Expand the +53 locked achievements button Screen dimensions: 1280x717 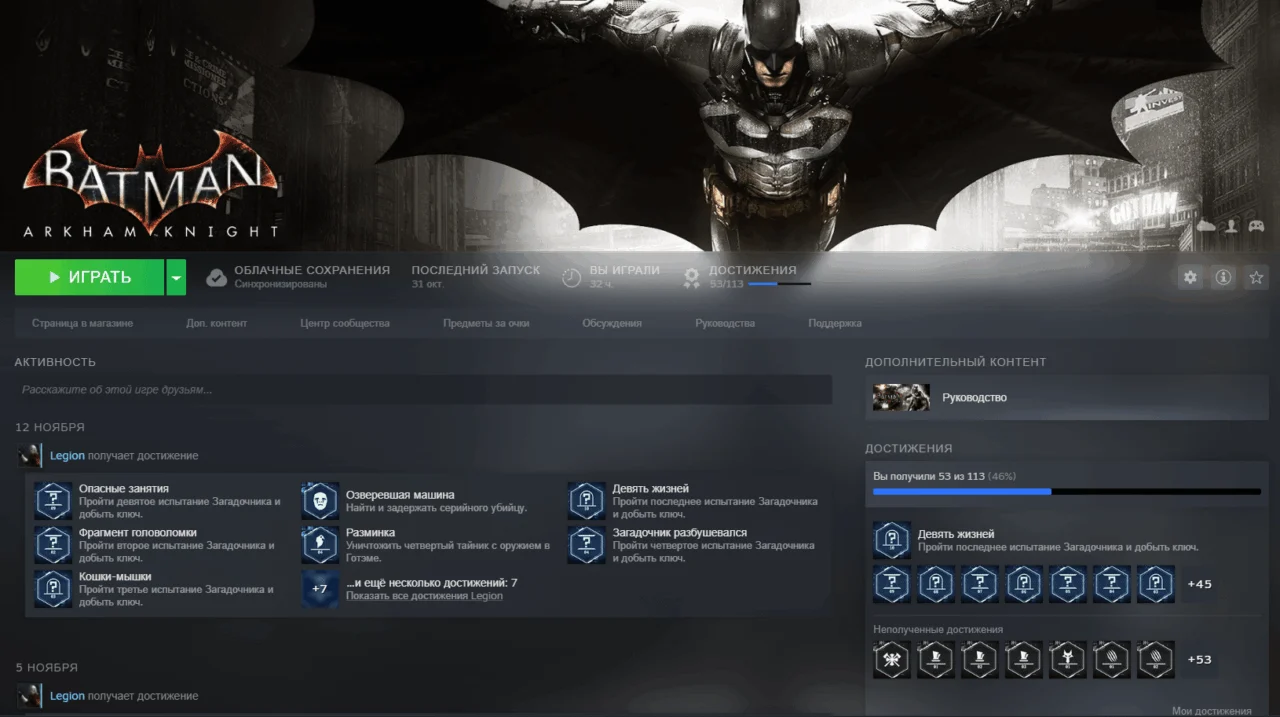[x=1199, y=660]
